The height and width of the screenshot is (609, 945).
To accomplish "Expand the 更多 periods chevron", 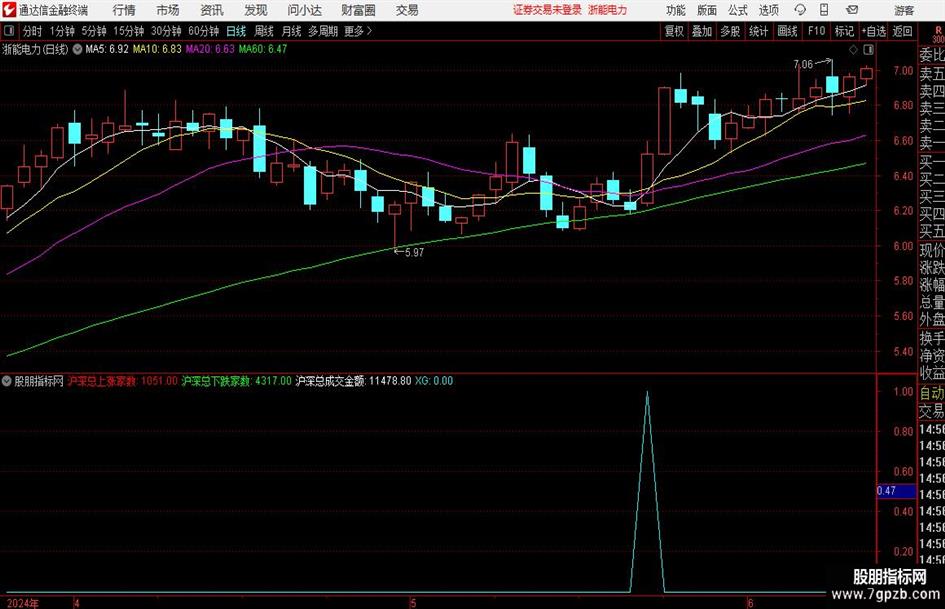I will [x=369, y=31].
